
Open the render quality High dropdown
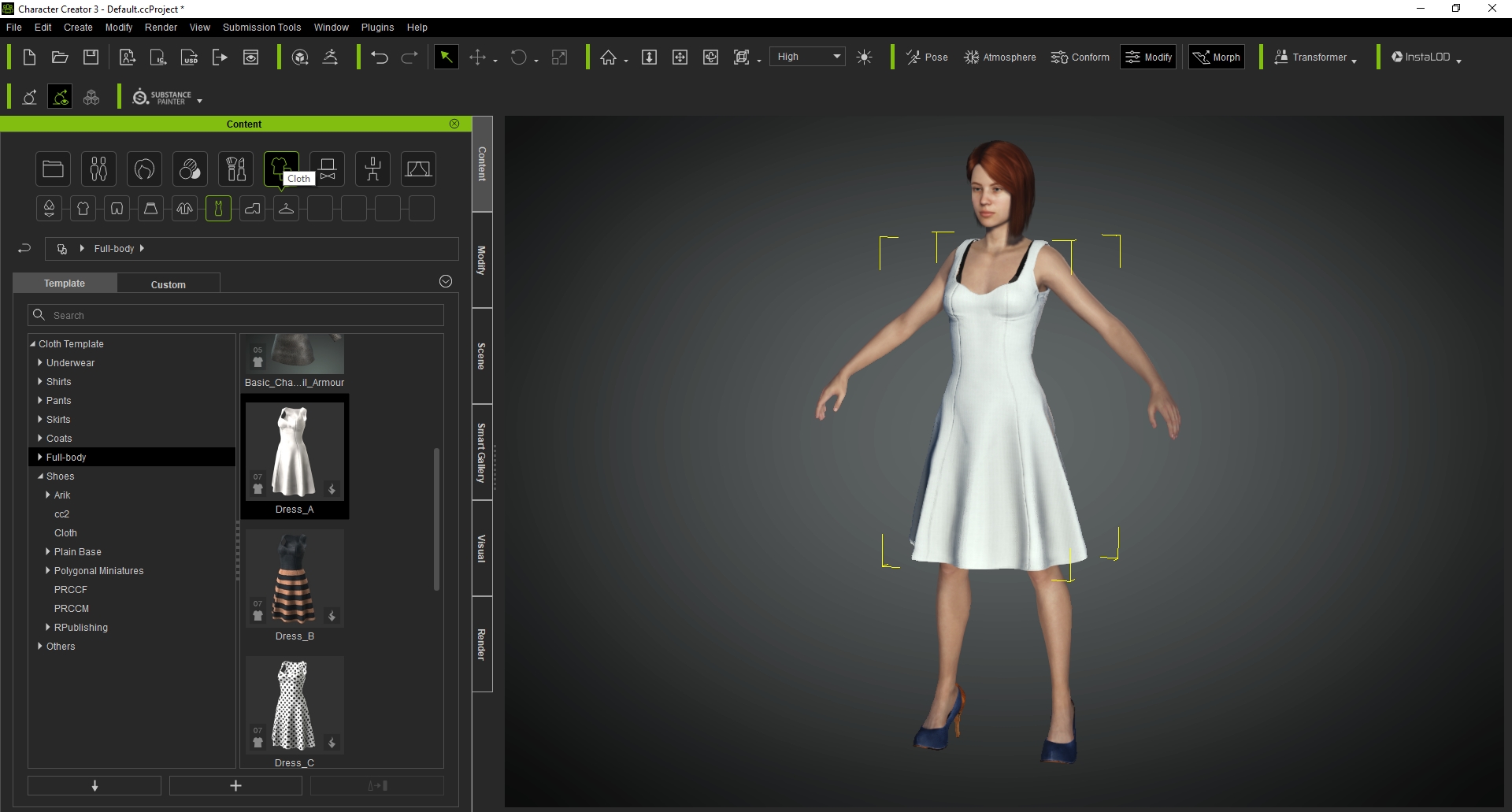tap(808, 57)
